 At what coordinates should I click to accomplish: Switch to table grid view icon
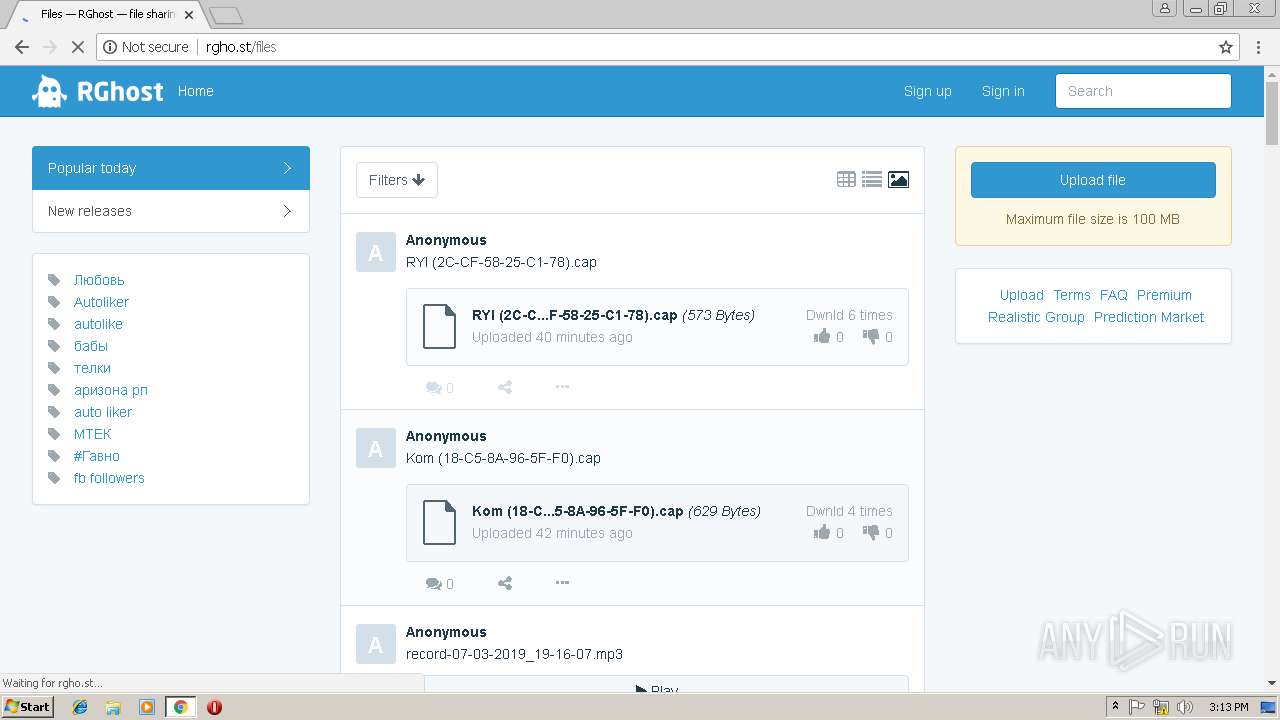click(846, 180)
